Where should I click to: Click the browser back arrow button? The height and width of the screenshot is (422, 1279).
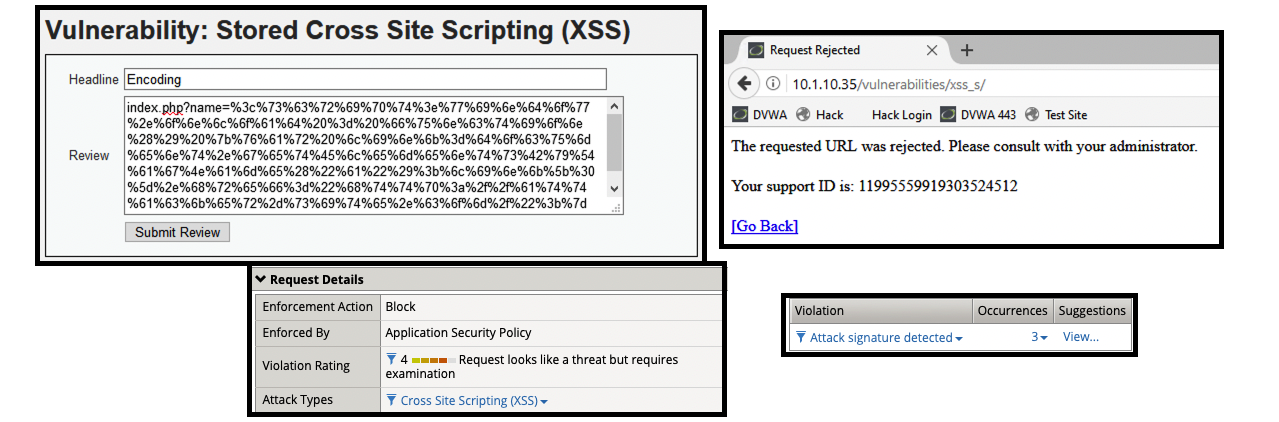click(x=743, y=82)
